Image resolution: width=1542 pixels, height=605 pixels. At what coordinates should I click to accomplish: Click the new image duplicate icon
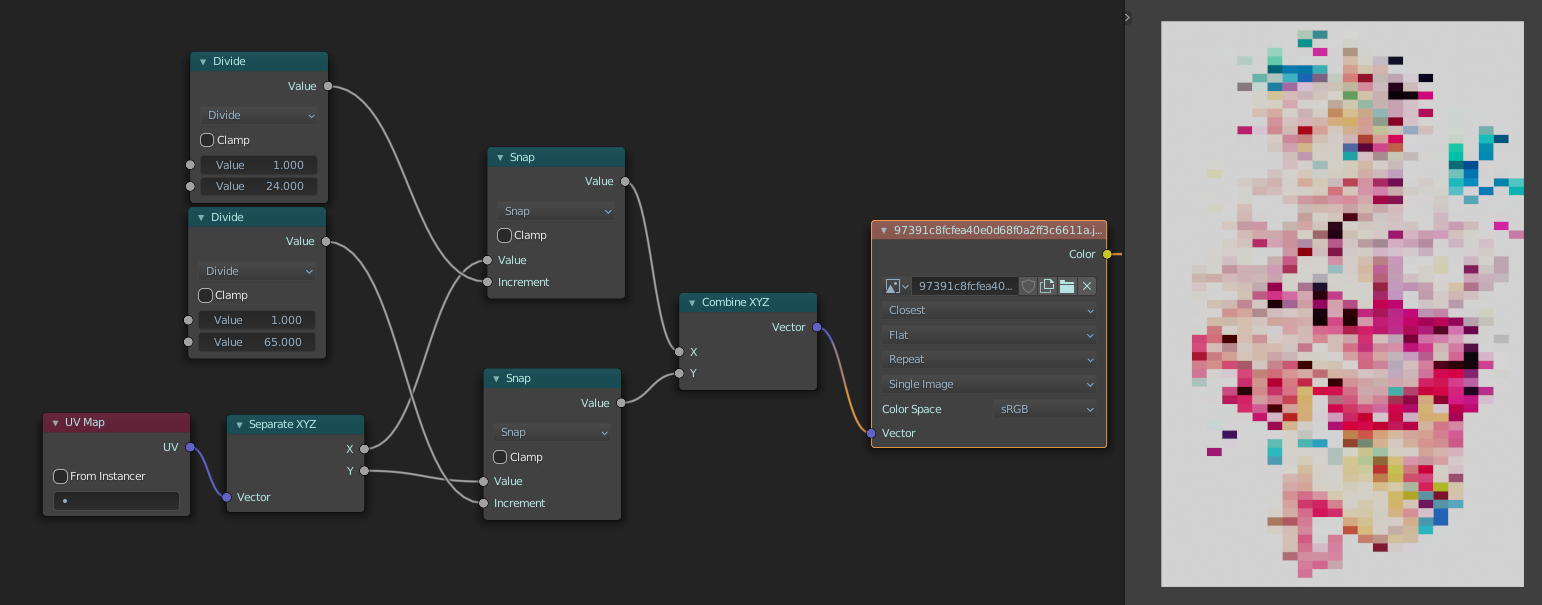coord(1047,286)
